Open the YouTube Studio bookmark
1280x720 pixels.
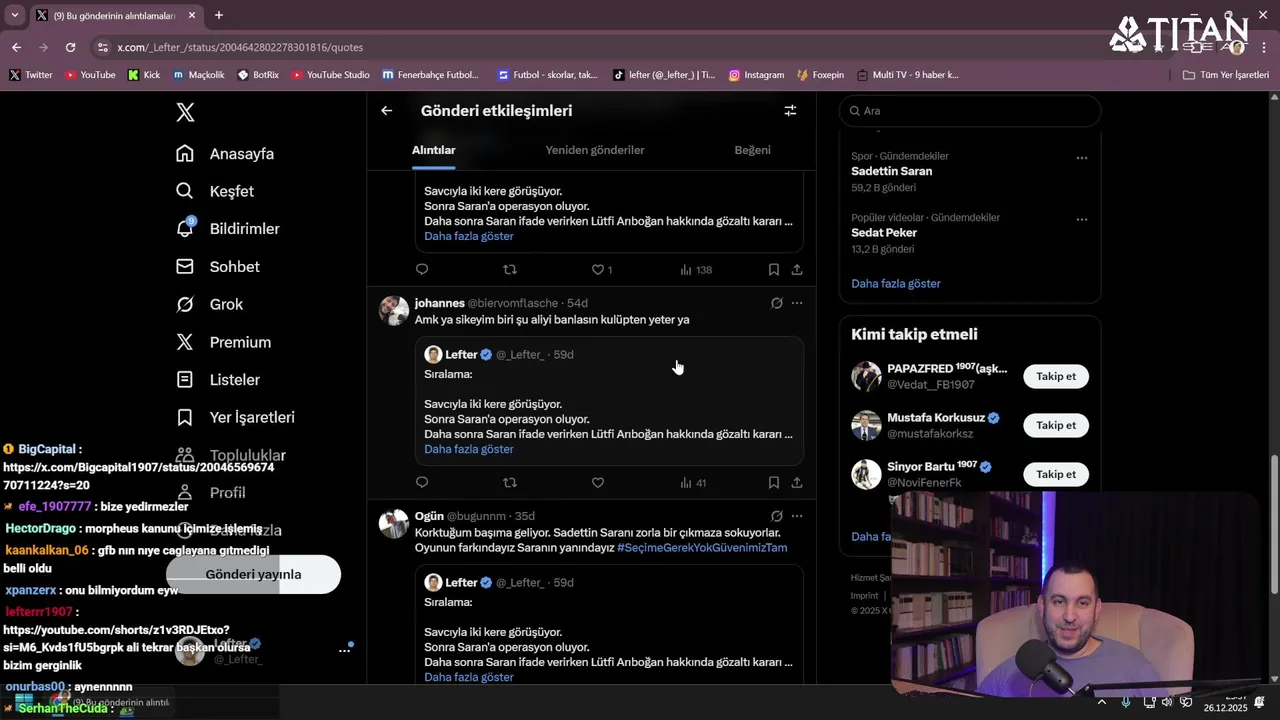point(330,75)
